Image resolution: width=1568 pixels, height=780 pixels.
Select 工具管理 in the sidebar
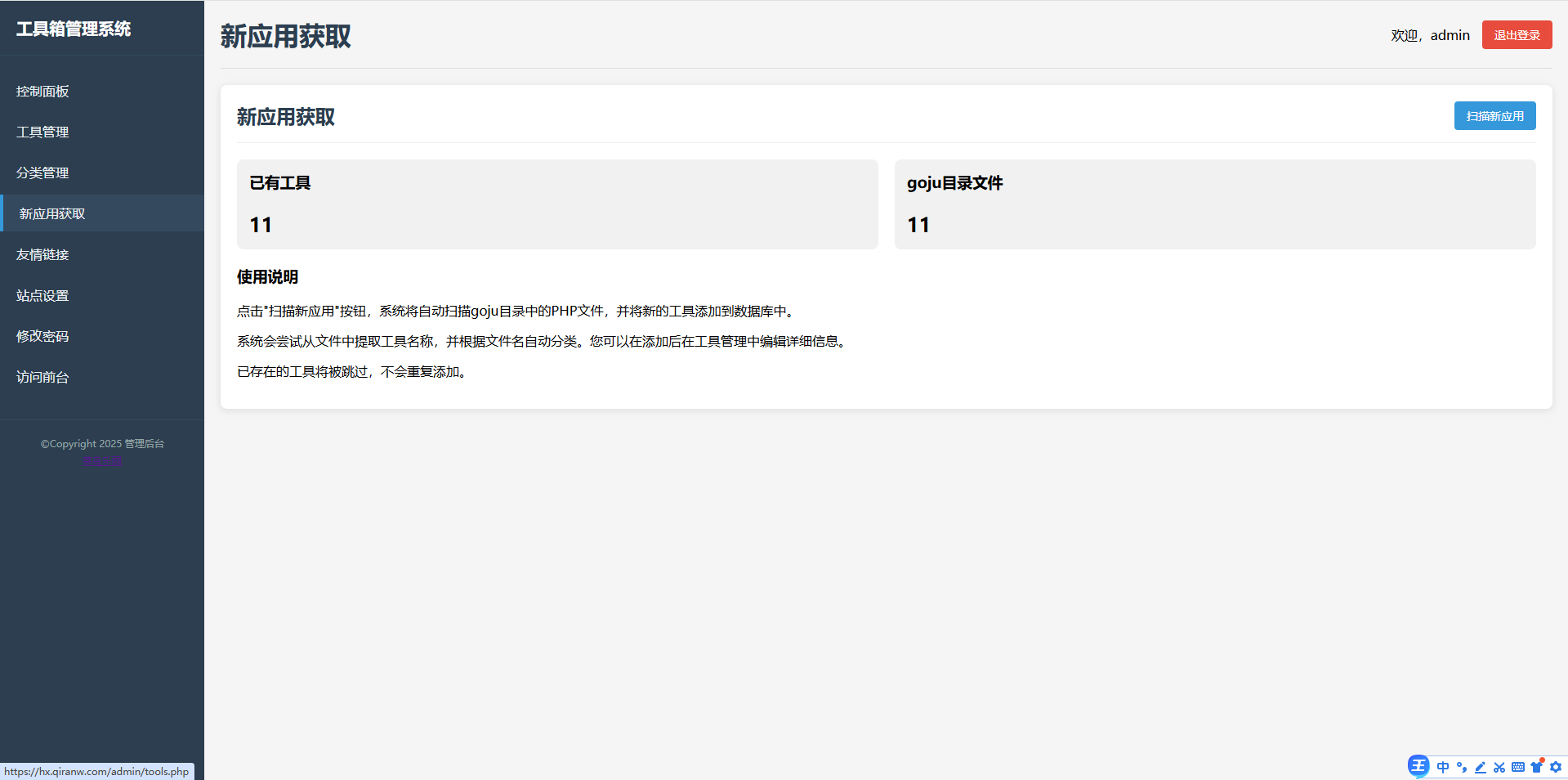click(42, 132)
